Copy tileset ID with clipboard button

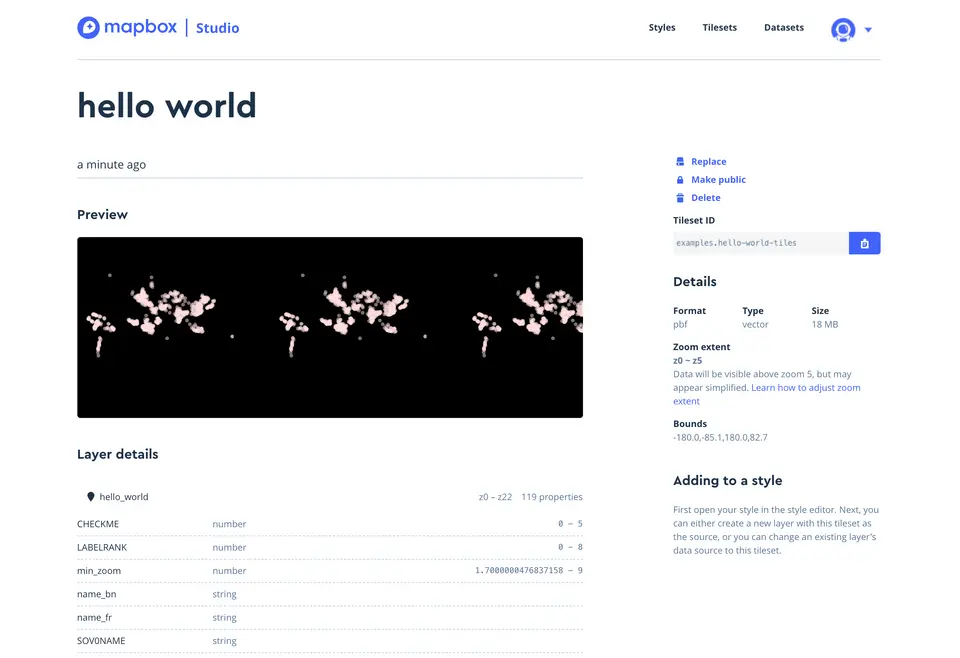tap(864, 243)
